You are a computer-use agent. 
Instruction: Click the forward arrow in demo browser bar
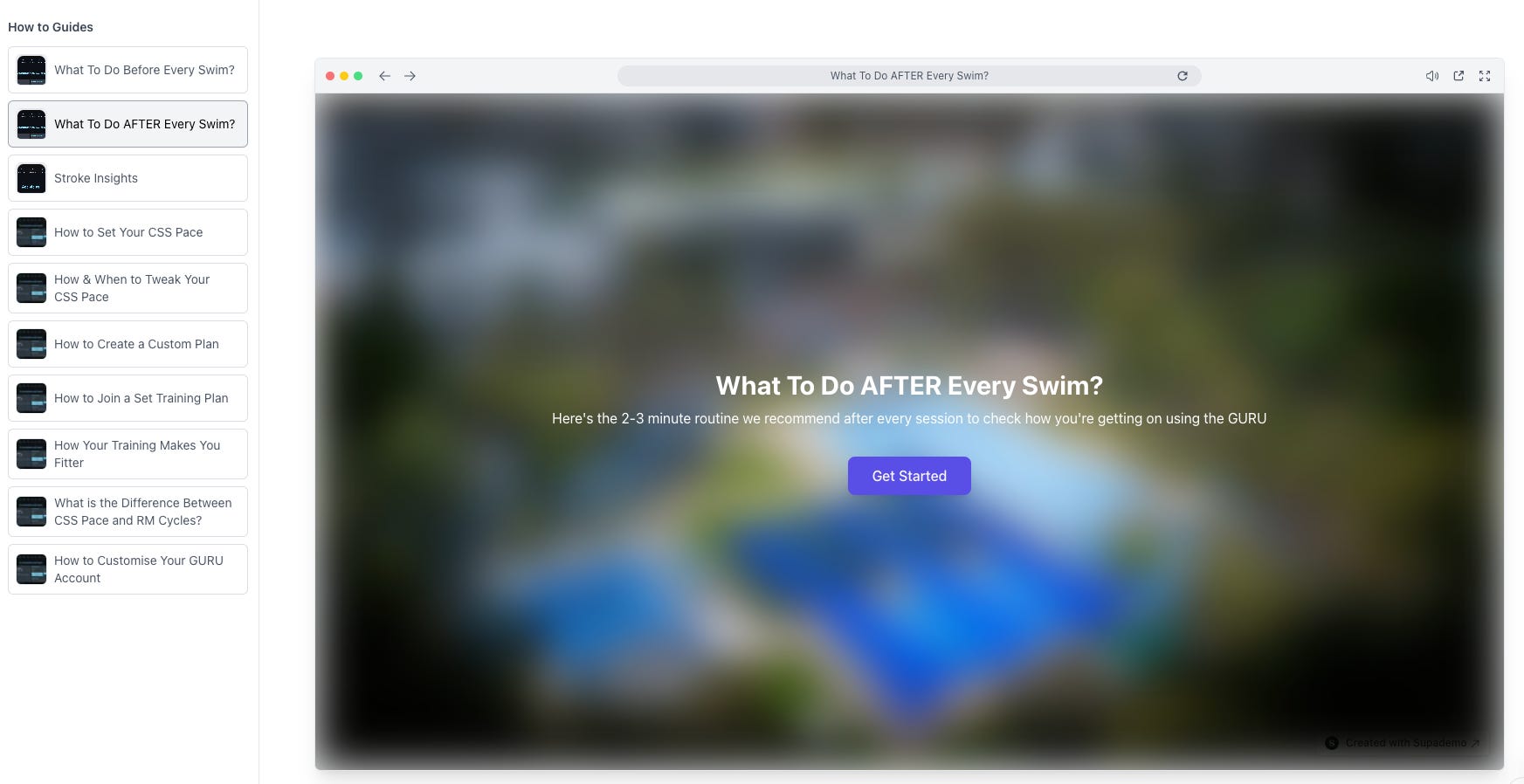coord(410,76)
